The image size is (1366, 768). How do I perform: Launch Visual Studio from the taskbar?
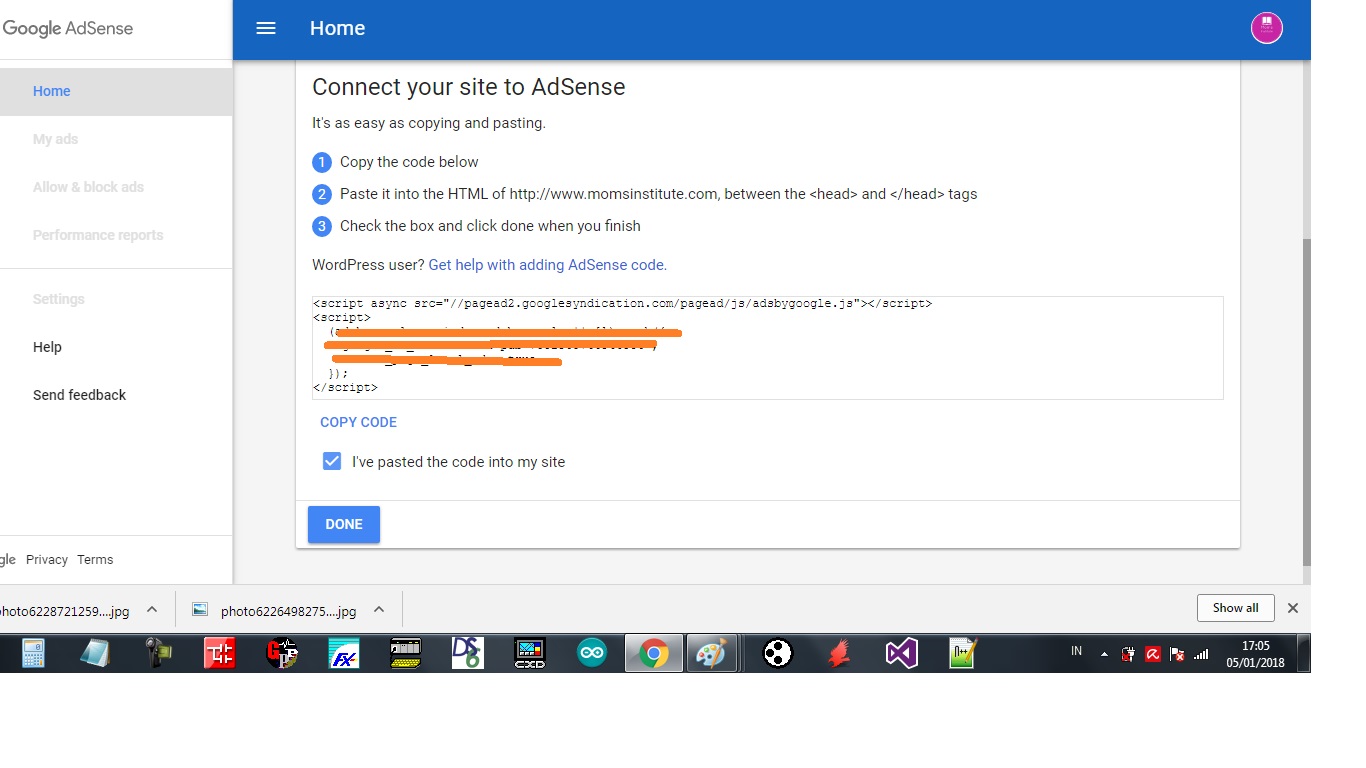coord(901,653)
